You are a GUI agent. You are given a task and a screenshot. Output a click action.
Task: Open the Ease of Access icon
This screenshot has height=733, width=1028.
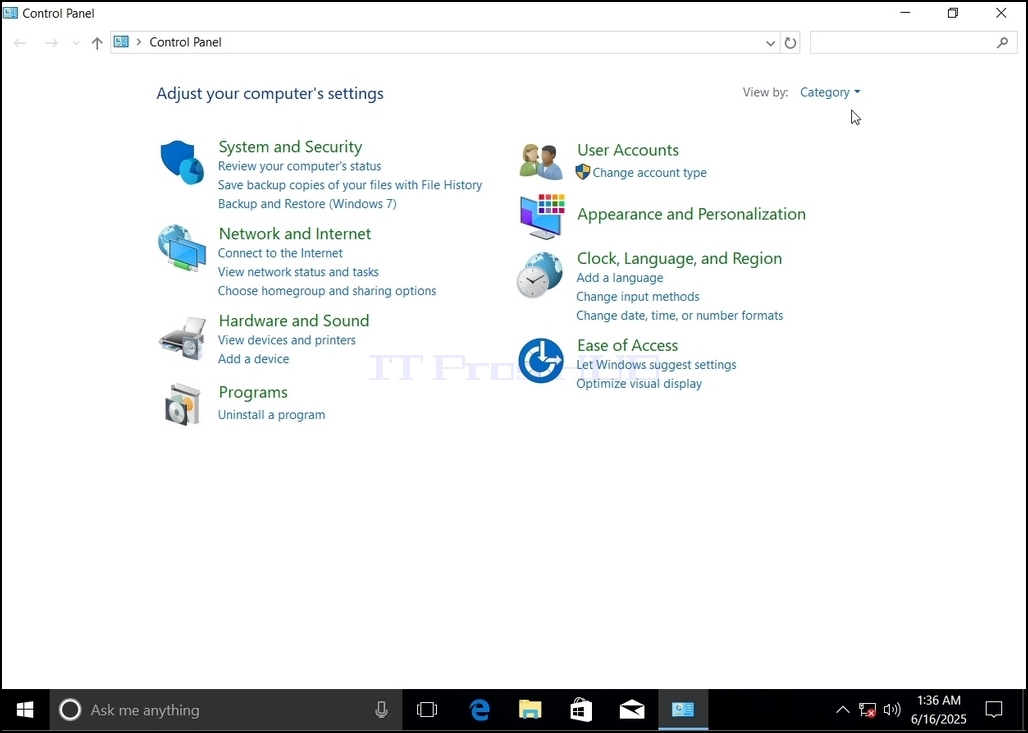541,361
